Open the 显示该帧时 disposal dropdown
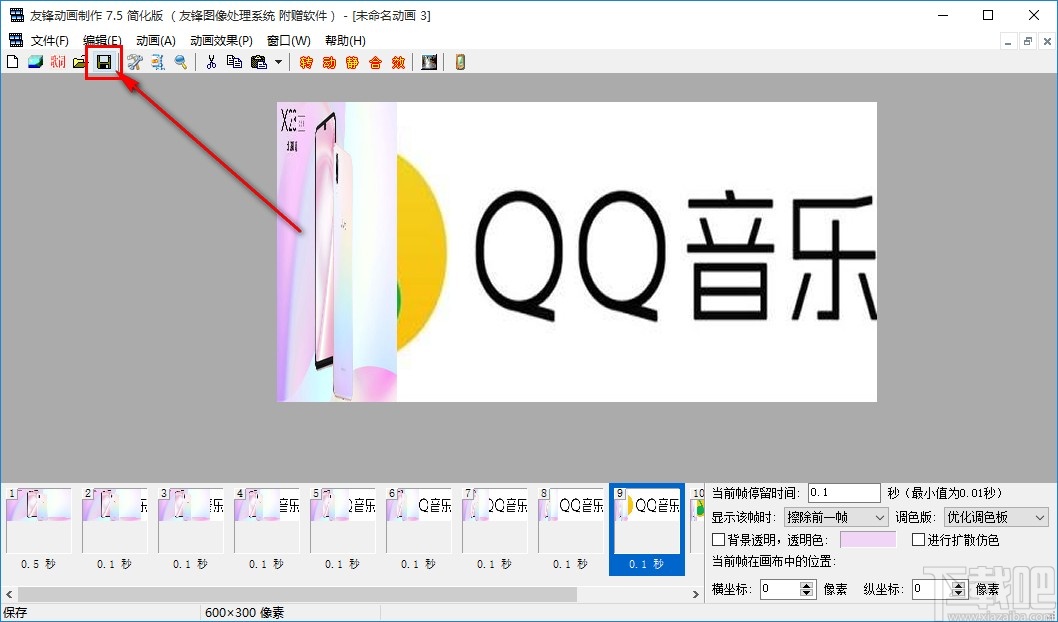This screenshot has height=622, width=1058. (x=835, y=517)
